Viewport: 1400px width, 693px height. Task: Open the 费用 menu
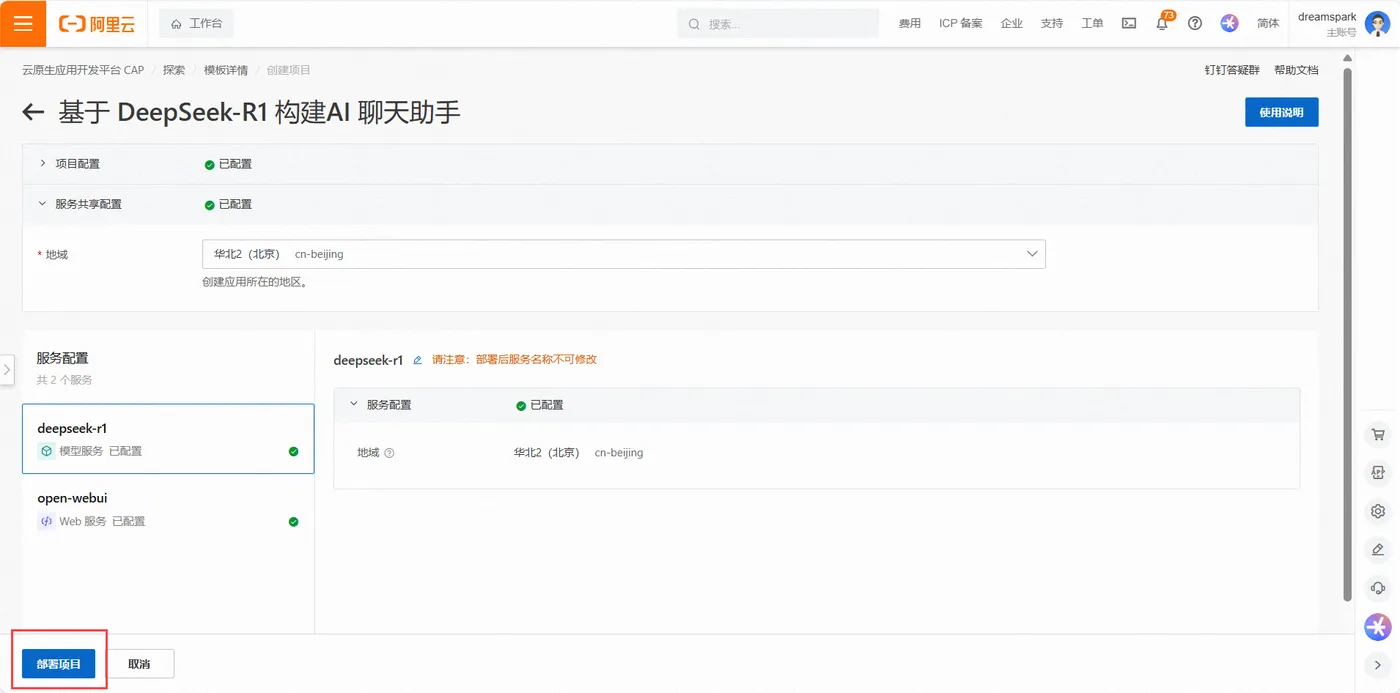909,23
